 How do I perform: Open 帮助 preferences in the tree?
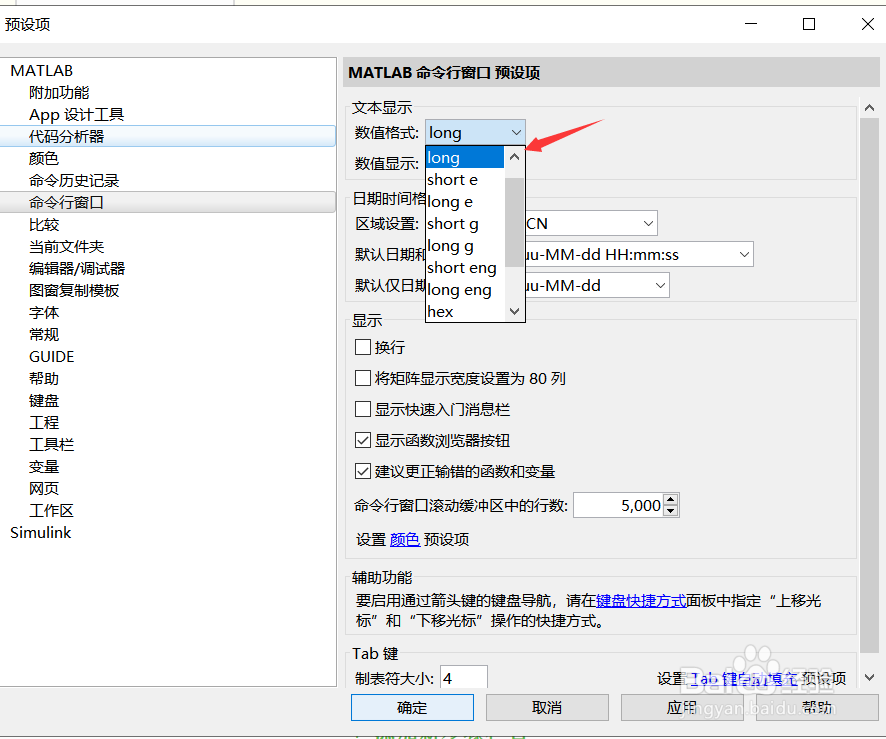44,379
